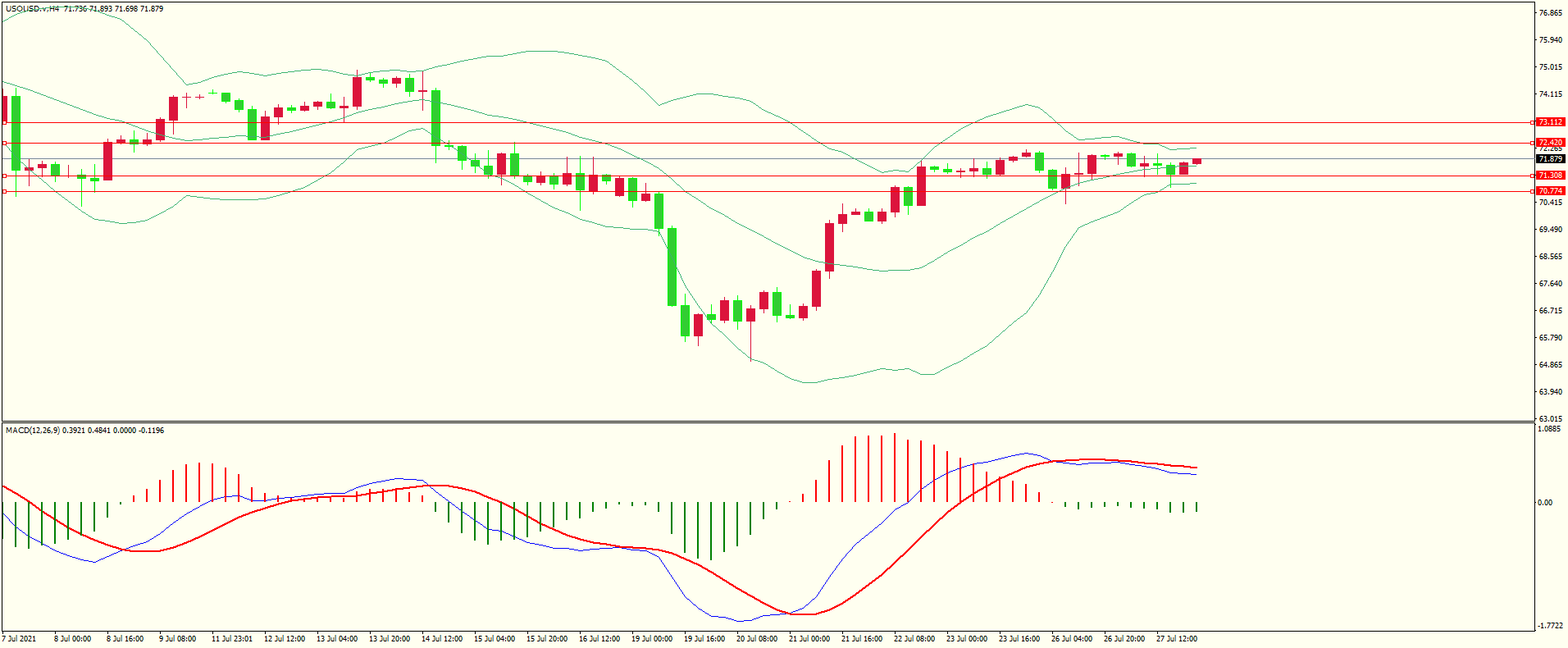Screen dimensions: 1568x648
Task: Click the current price 71.879 black label
Action: coord(1550,159)
